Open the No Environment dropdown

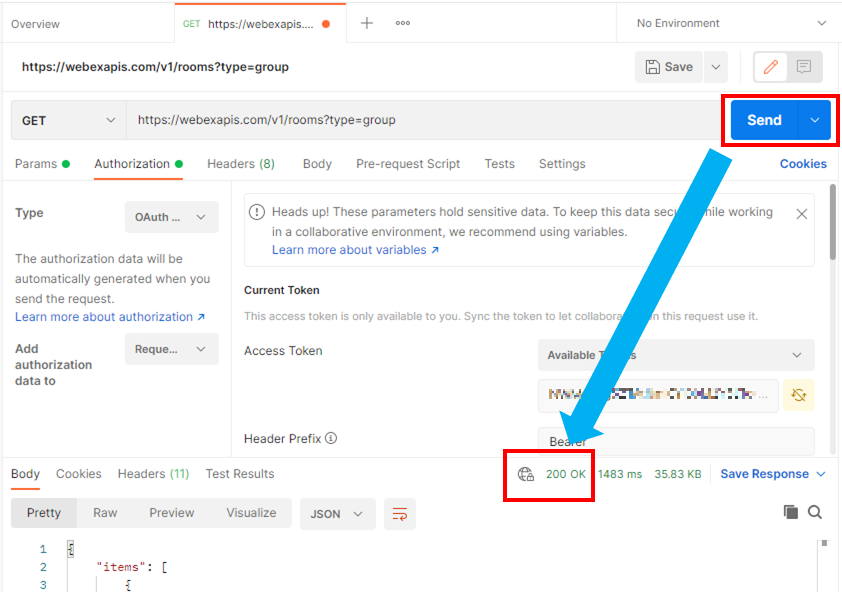click(x=731, y=23)
